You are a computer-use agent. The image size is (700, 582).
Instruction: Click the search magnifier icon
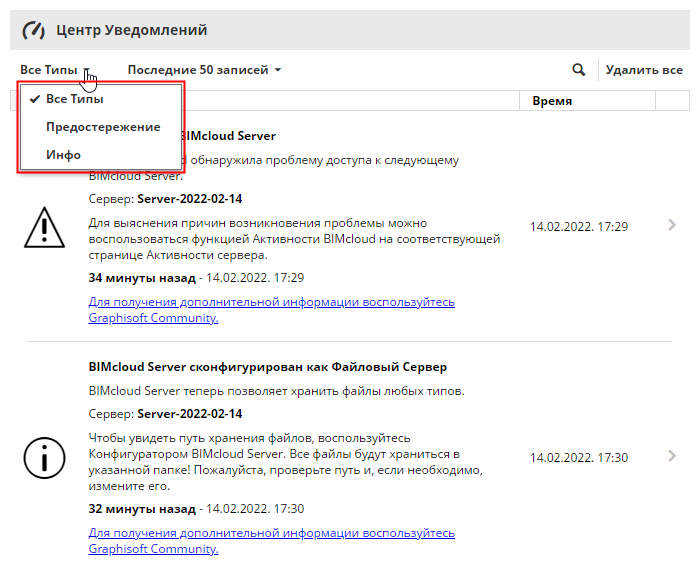pos(578,70)
